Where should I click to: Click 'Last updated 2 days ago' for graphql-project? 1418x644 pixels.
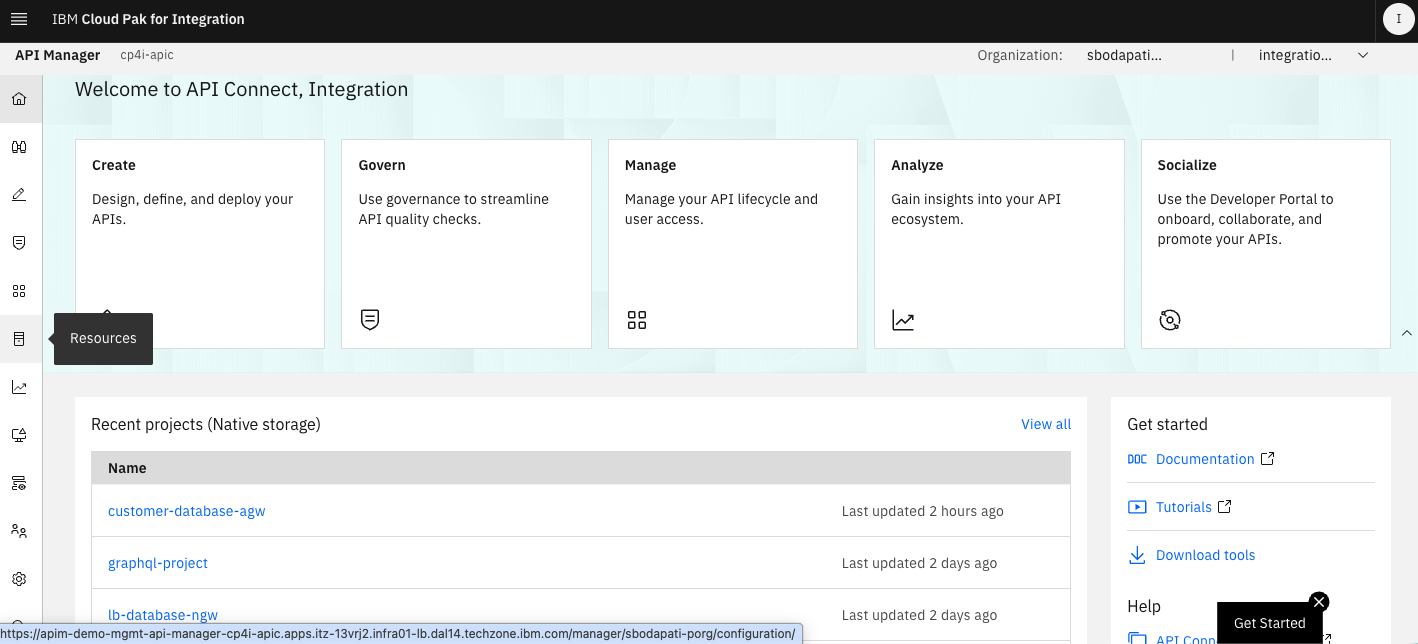point(920,563)
